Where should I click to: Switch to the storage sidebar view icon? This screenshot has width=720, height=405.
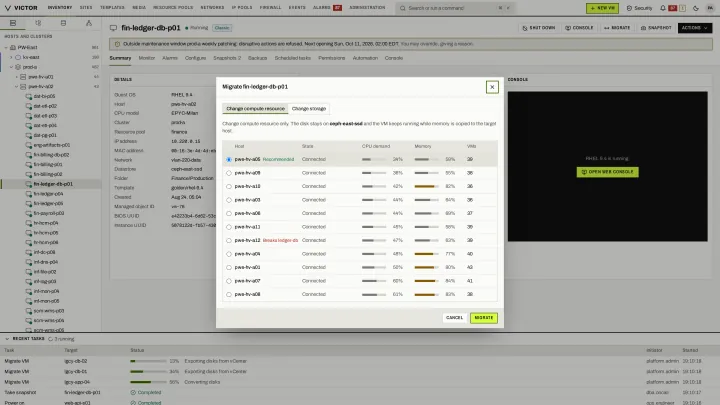tap(63, 23)
